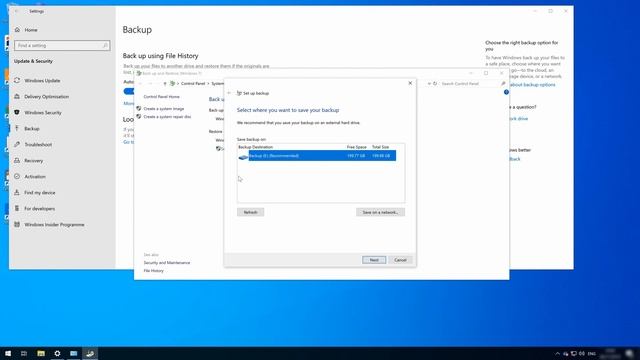
Task: Open Find my device settings page
Action: 40,193
